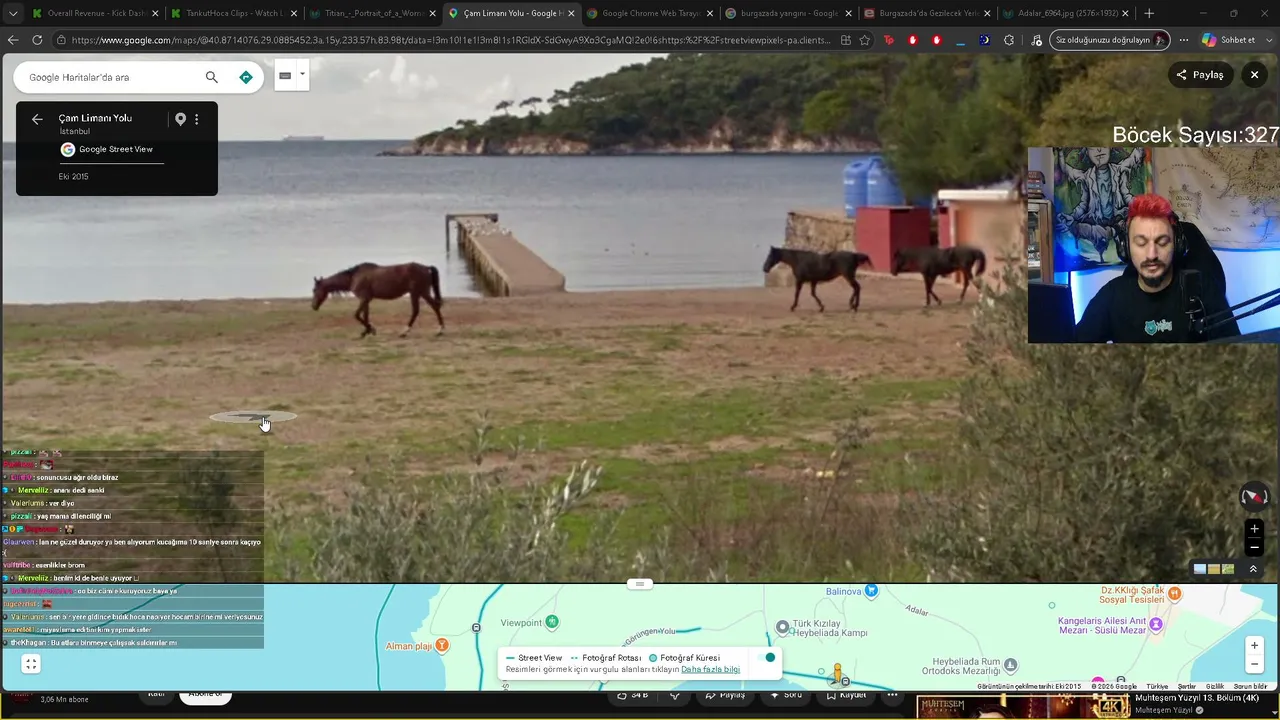Click the Sorun bildir link in footer

click(1250, 687)
